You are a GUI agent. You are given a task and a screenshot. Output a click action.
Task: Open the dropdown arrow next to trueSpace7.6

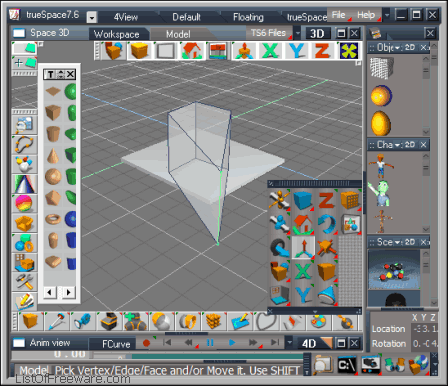click(92, 17)
